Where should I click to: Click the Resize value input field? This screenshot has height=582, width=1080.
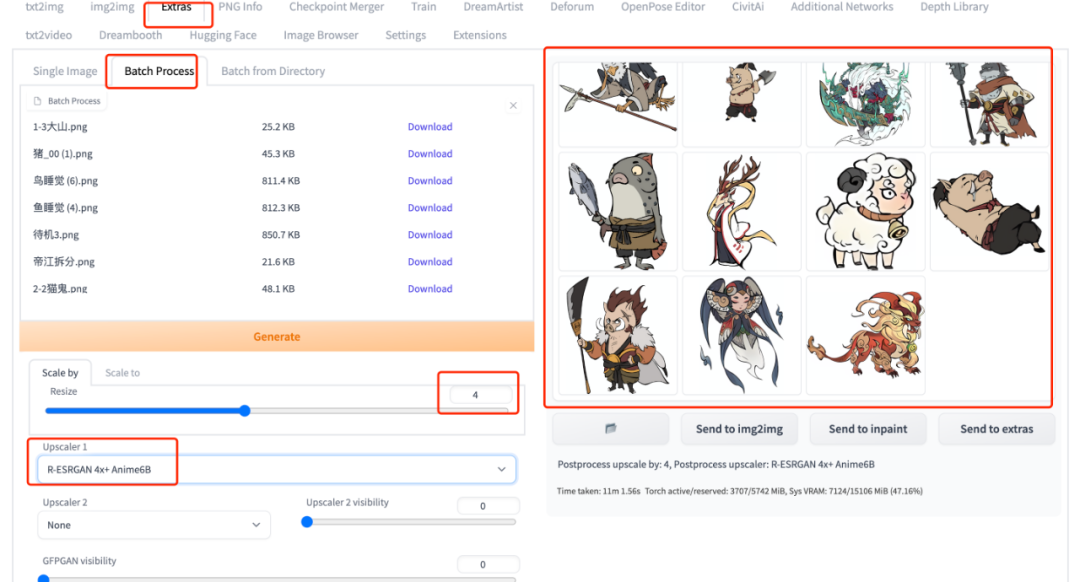pyautogui.click(x=481, y=395)
